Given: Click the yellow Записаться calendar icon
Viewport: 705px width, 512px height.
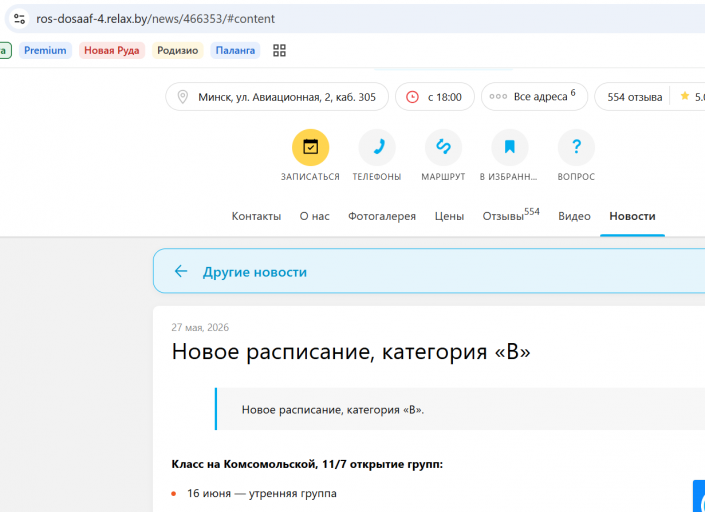Looking at the screenshot, I should (310, 147).
